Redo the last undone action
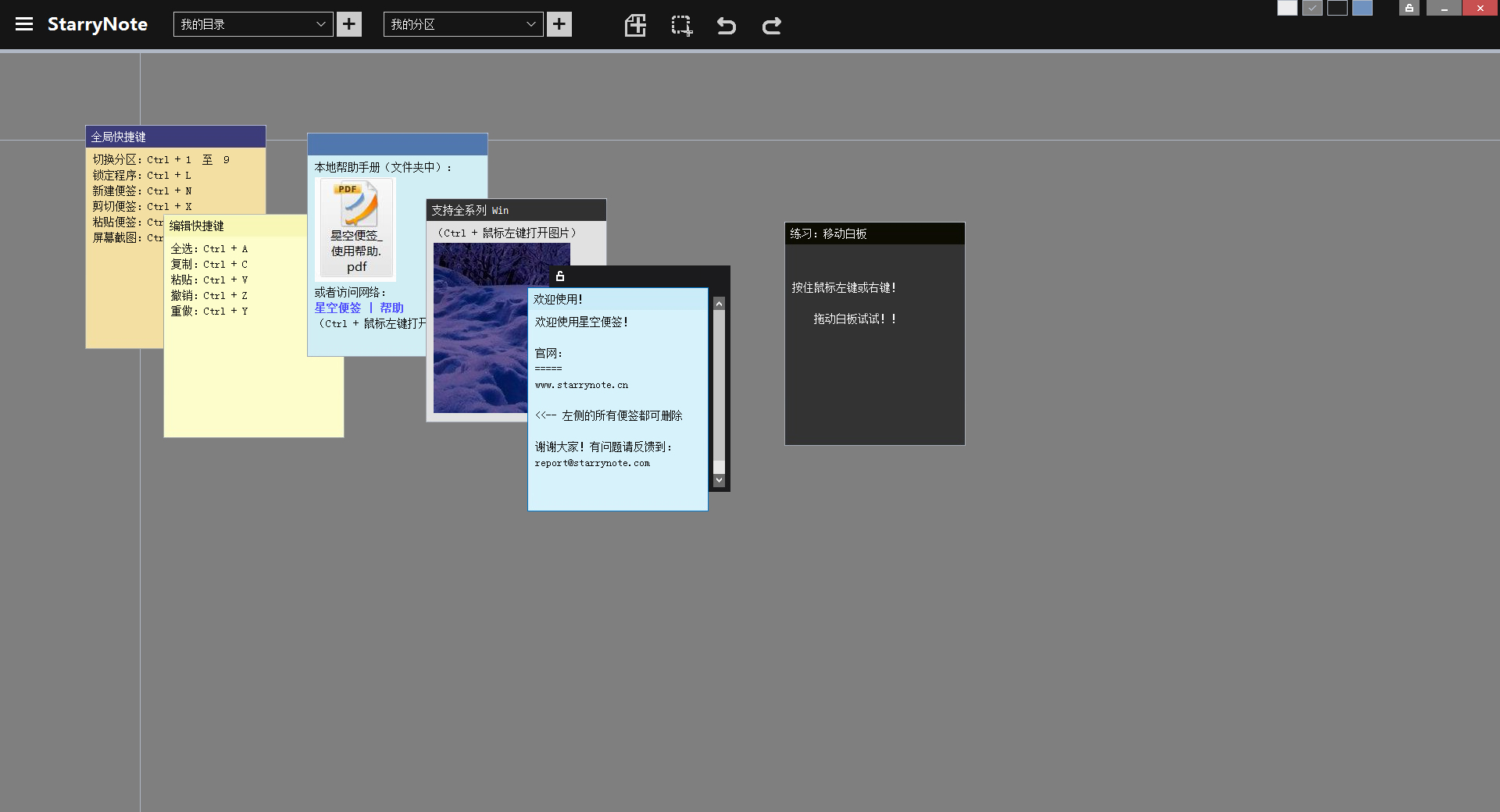The width and height of the screenshot is (1500, 812). [x=772, y=26]
